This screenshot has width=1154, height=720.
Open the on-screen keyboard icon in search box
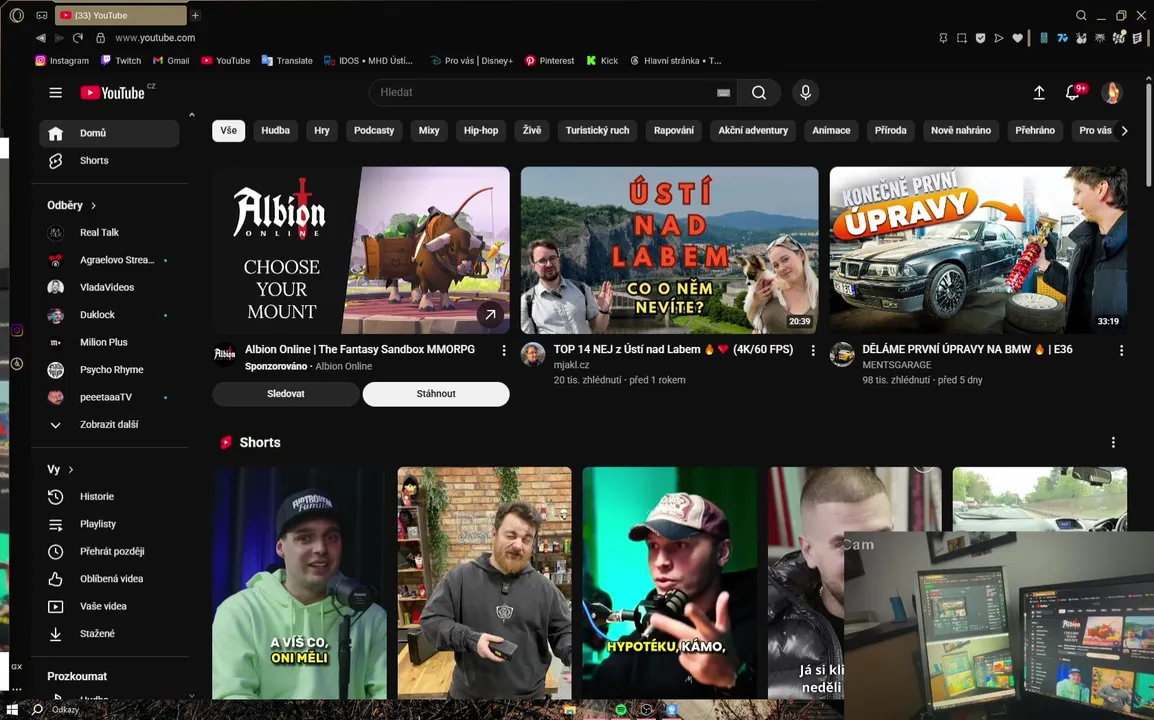tap(723, 93)
